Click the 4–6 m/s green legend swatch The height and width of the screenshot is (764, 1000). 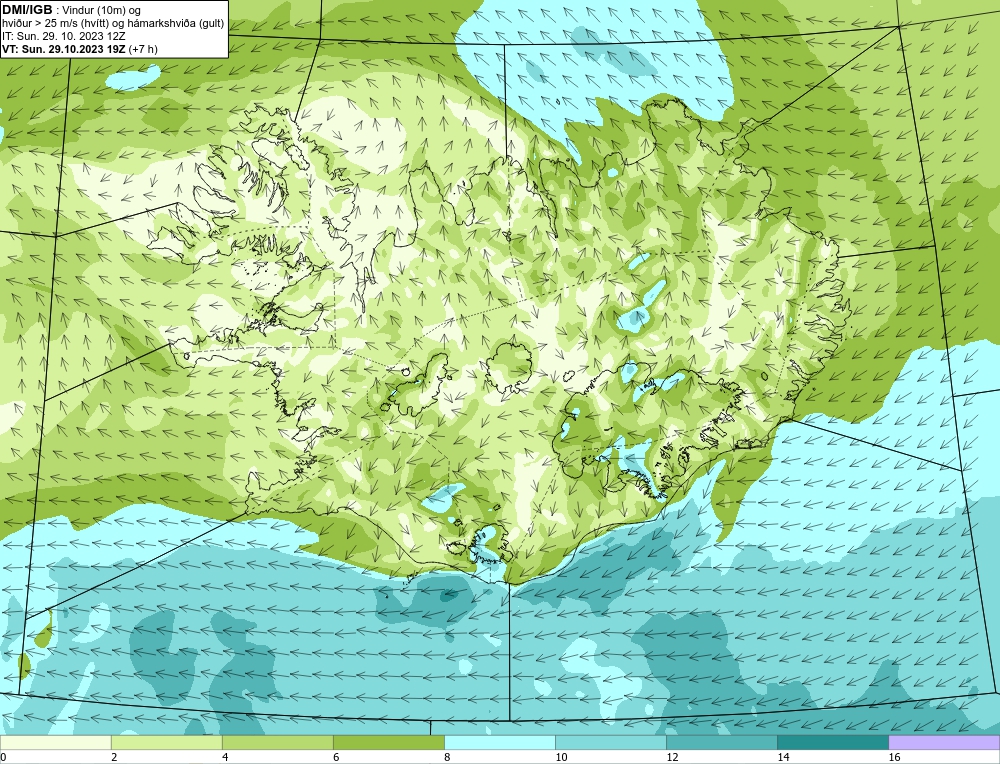[277, 742]
